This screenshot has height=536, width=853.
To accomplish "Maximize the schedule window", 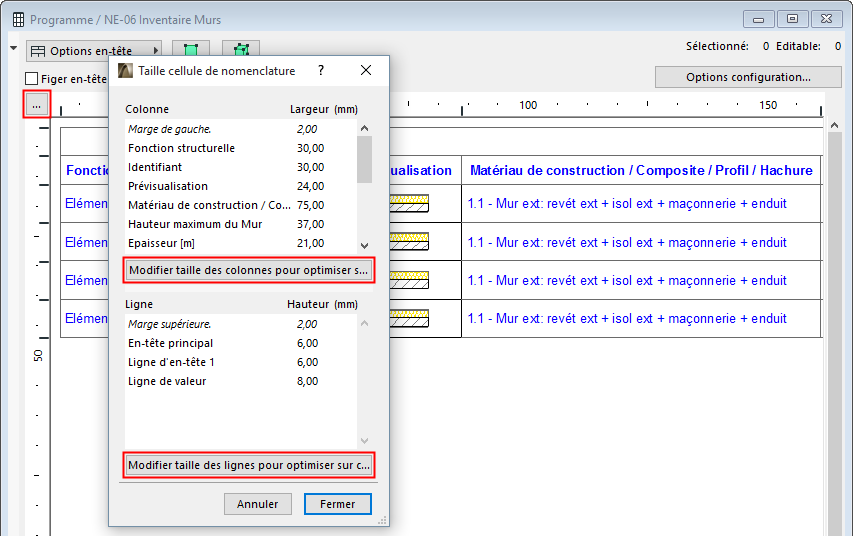I will pos(793,19).
